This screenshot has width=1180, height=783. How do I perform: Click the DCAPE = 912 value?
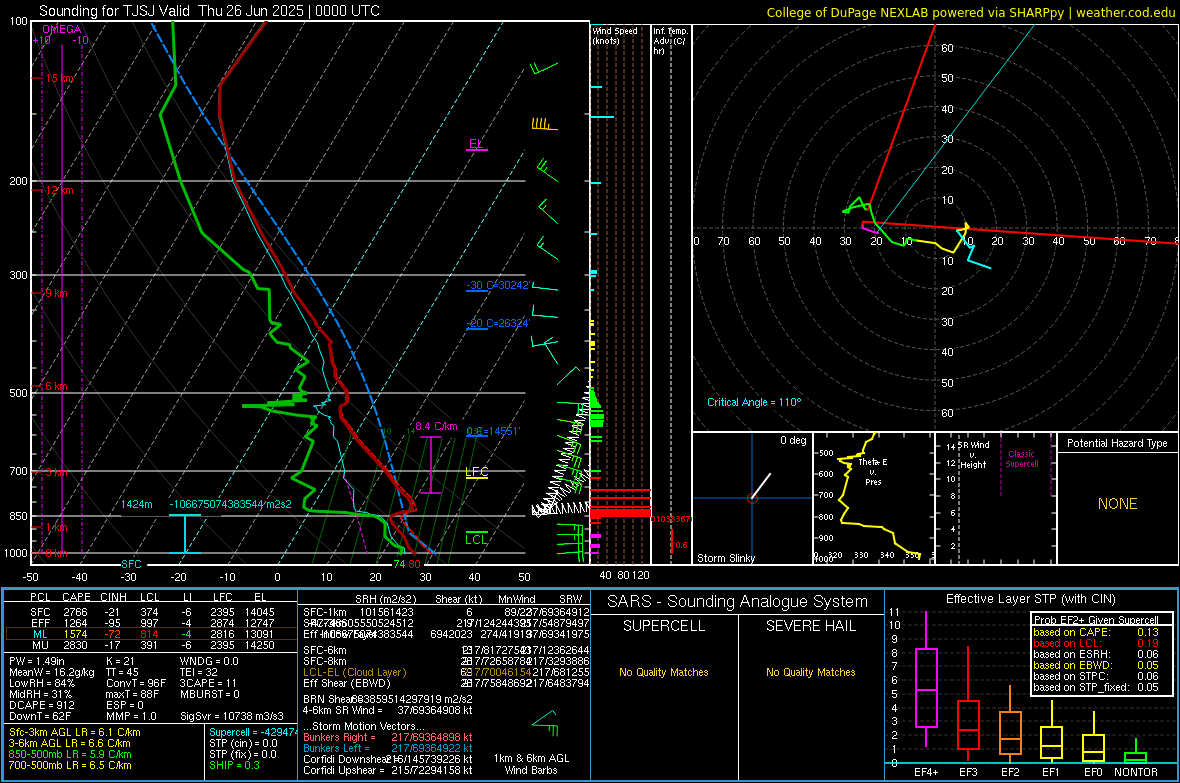pyautogui.click(x=41, y=705)
